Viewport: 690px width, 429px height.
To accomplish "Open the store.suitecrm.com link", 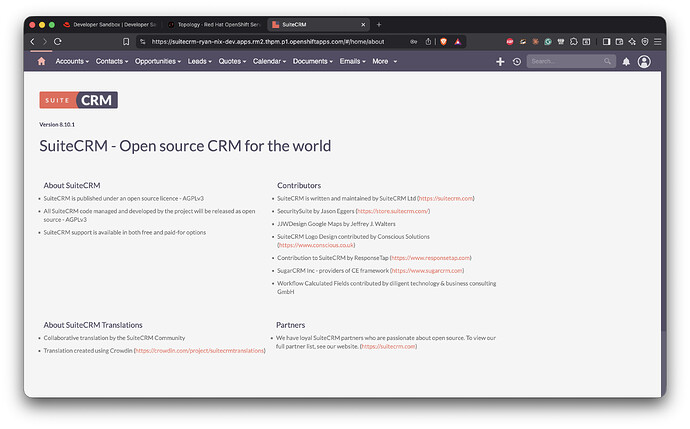I will tap(393, 211).
